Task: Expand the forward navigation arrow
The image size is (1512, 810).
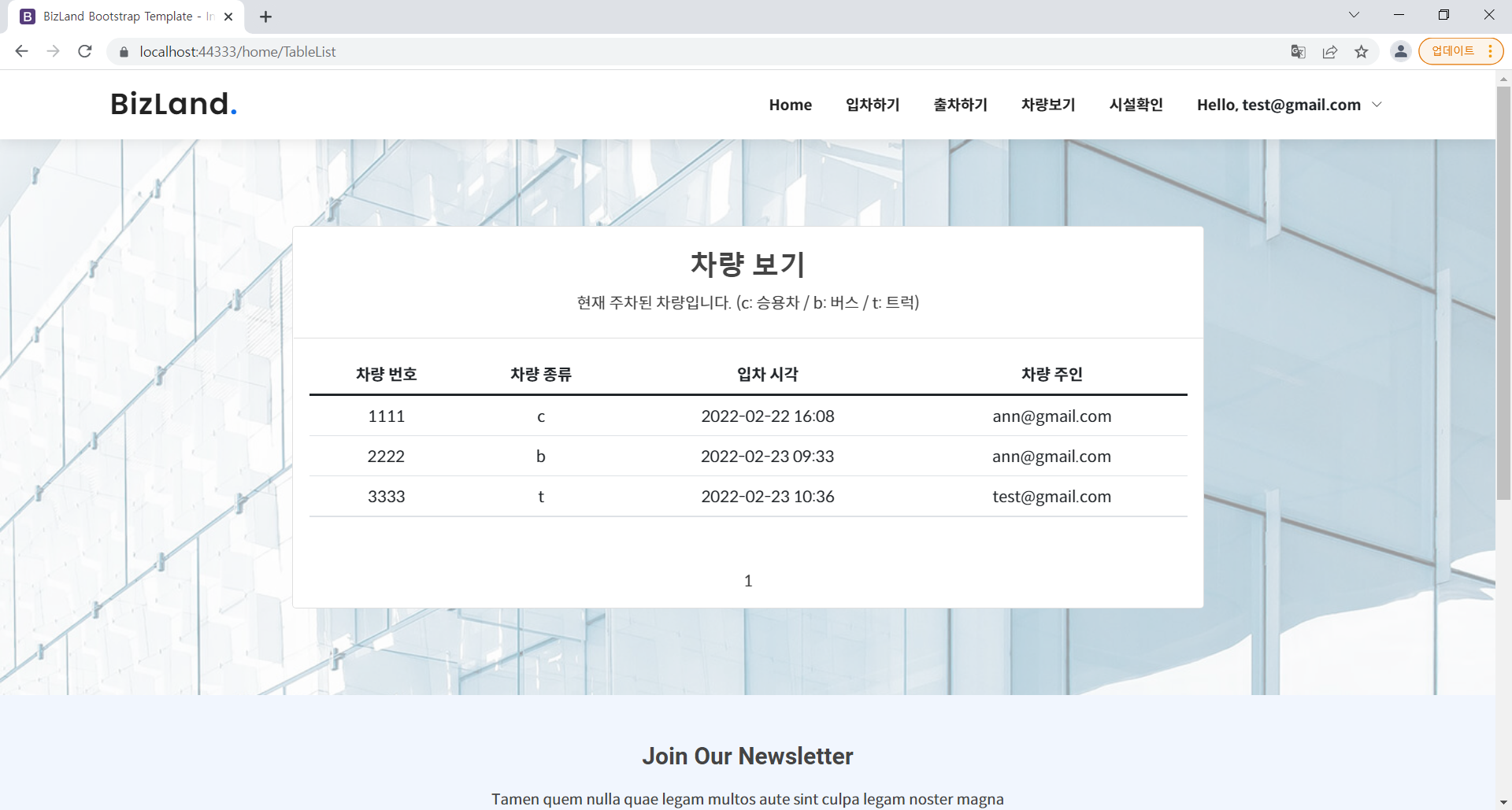Action: [53, 51]
